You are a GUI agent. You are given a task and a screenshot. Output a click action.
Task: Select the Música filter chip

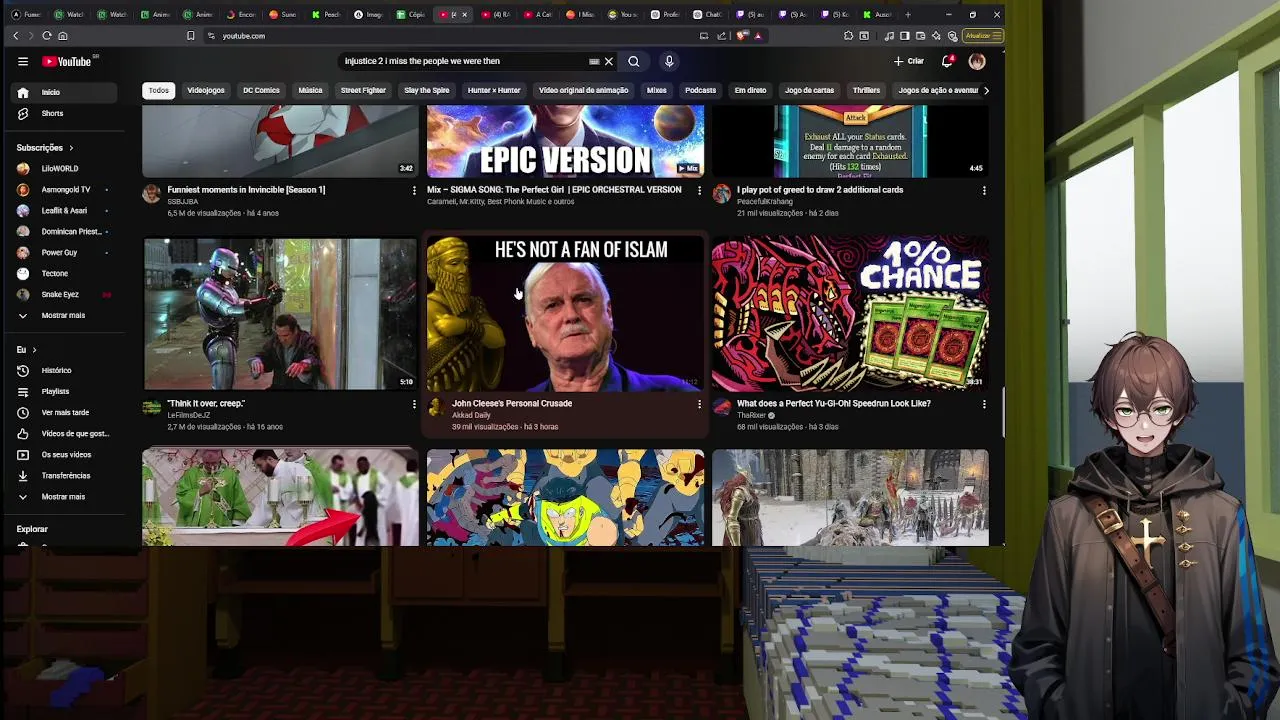(310, 90)
